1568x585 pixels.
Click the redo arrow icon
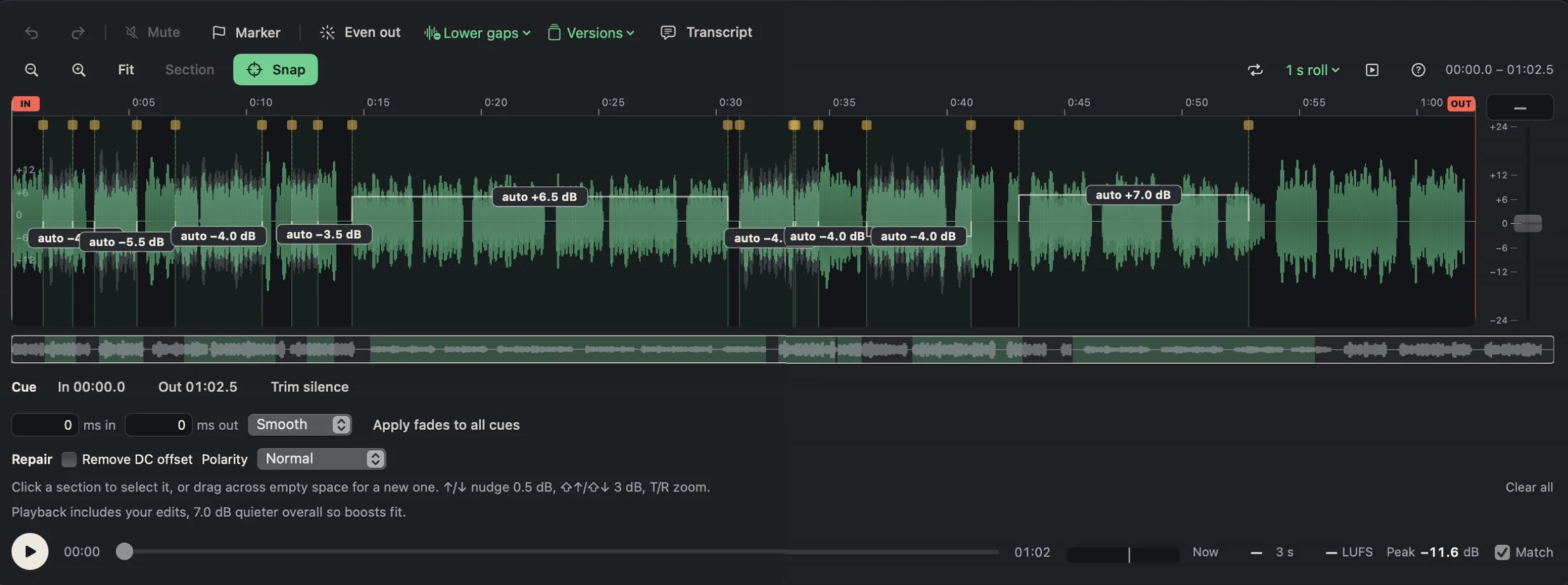point(77,32)
